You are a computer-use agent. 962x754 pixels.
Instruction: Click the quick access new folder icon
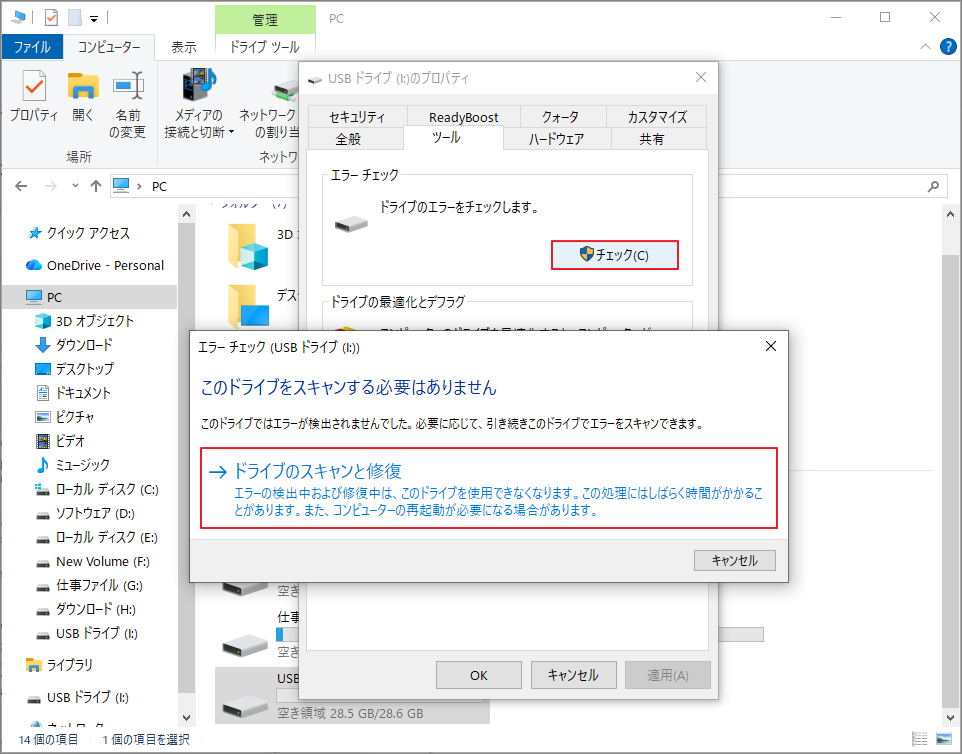(75, 18)
